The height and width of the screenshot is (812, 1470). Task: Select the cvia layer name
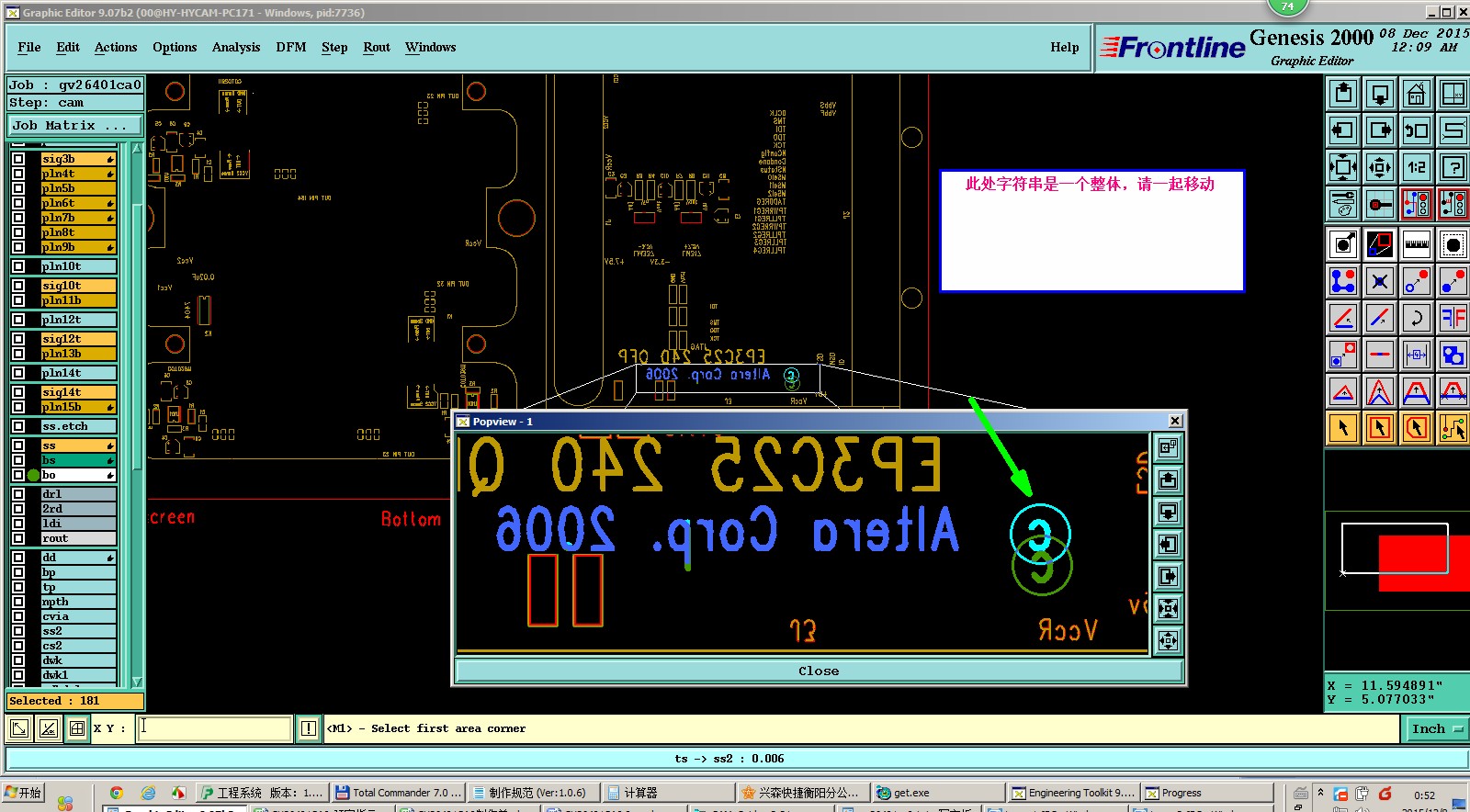[78, 616]
